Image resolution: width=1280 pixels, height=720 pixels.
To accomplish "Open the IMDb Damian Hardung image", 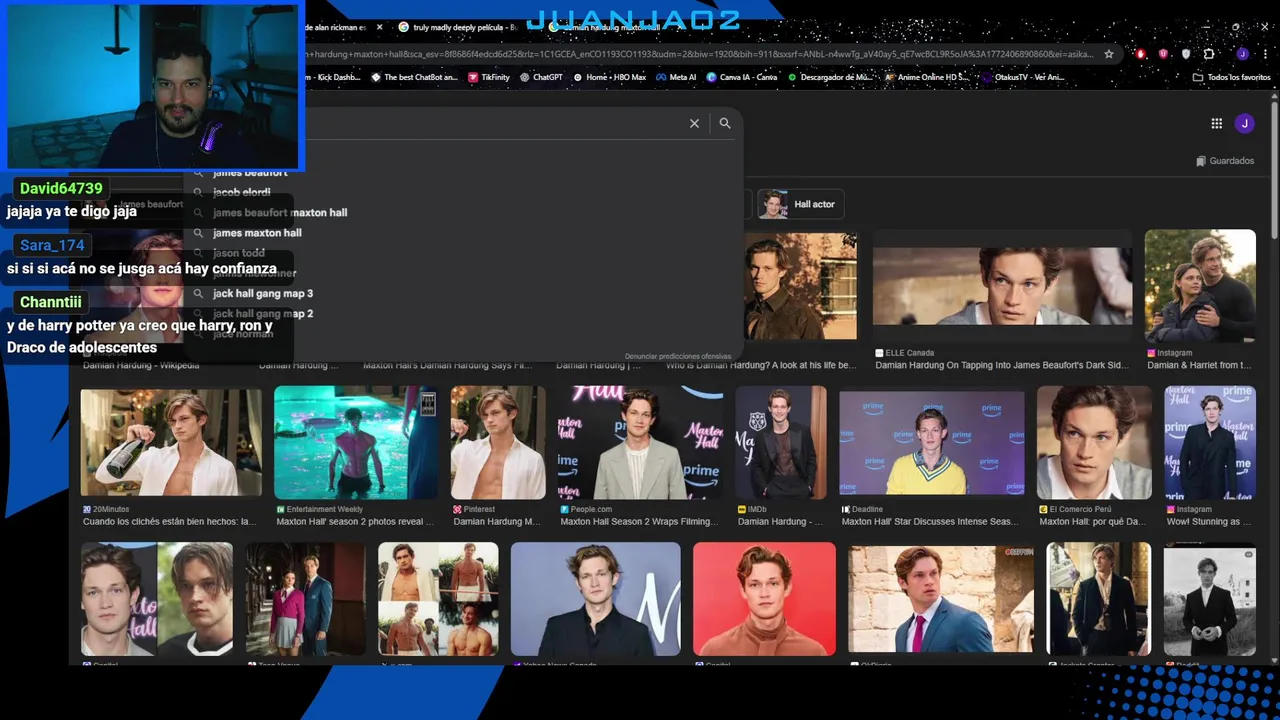I will (x=781, y=442).
